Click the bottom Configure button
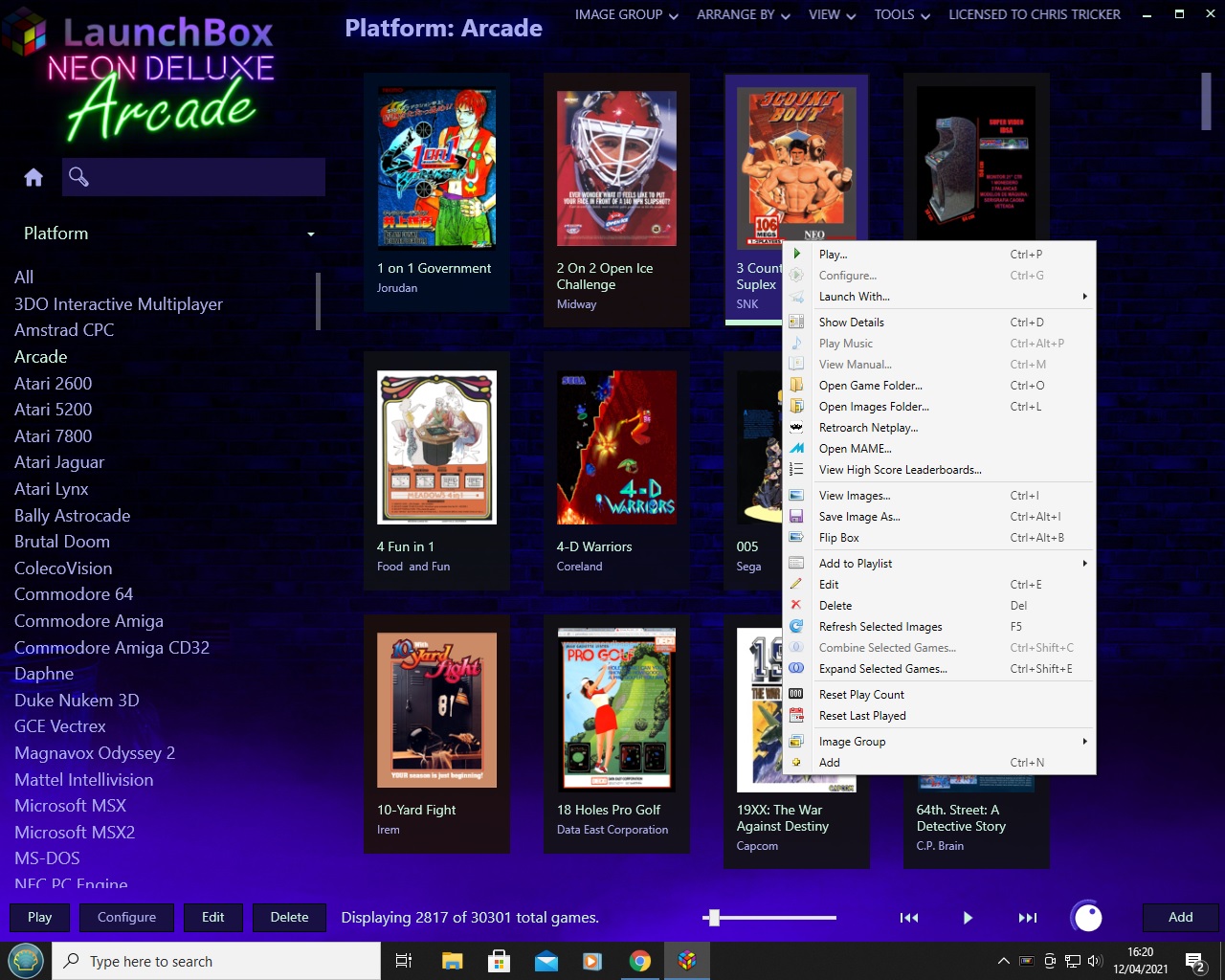Image resolution: width=1225 pixels, height=980 pixels. (x=126, y=917)
